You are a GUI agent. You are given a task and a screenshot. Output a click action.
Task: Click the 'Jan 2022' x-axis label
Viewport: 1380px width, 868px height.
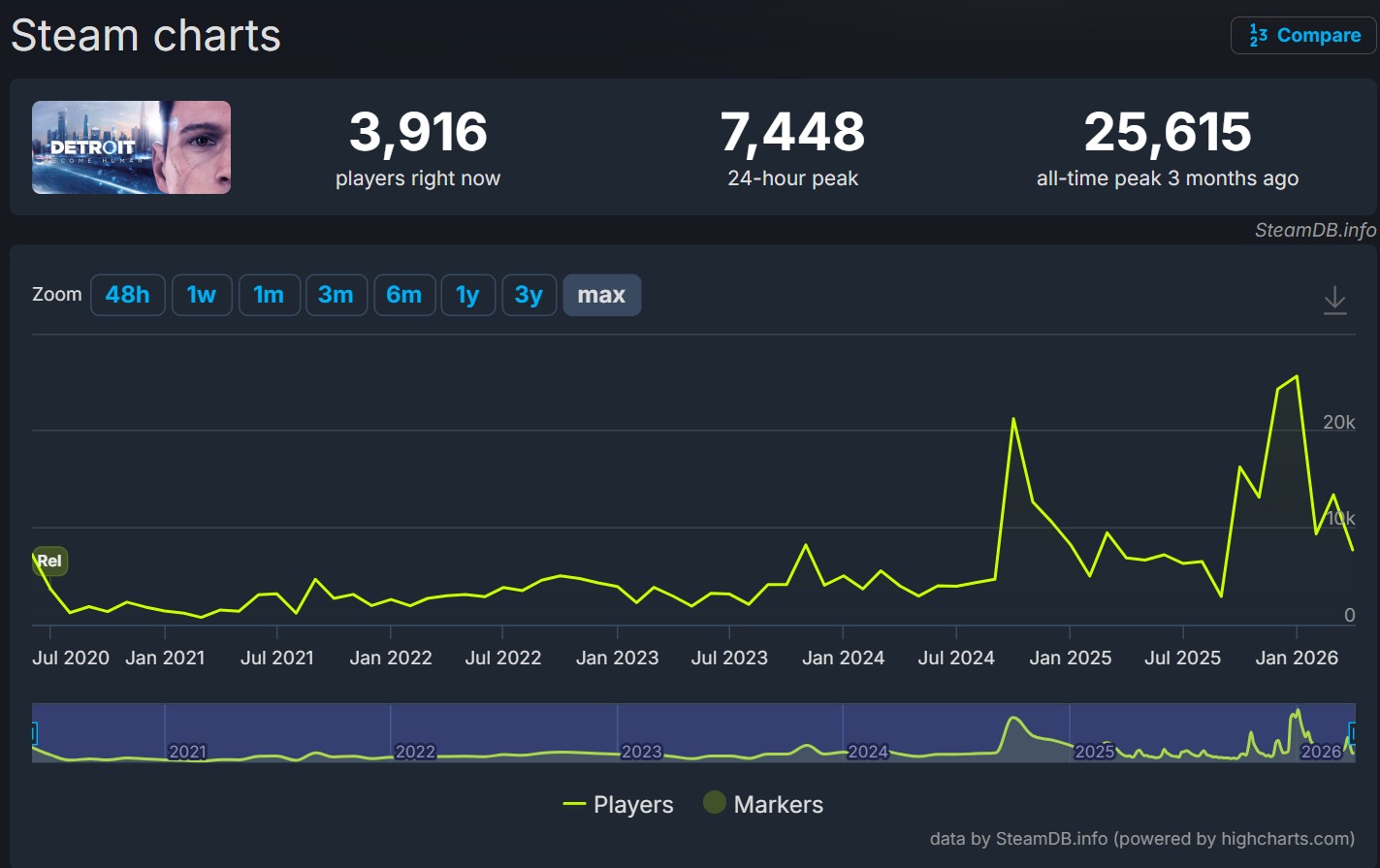(391, 658)
